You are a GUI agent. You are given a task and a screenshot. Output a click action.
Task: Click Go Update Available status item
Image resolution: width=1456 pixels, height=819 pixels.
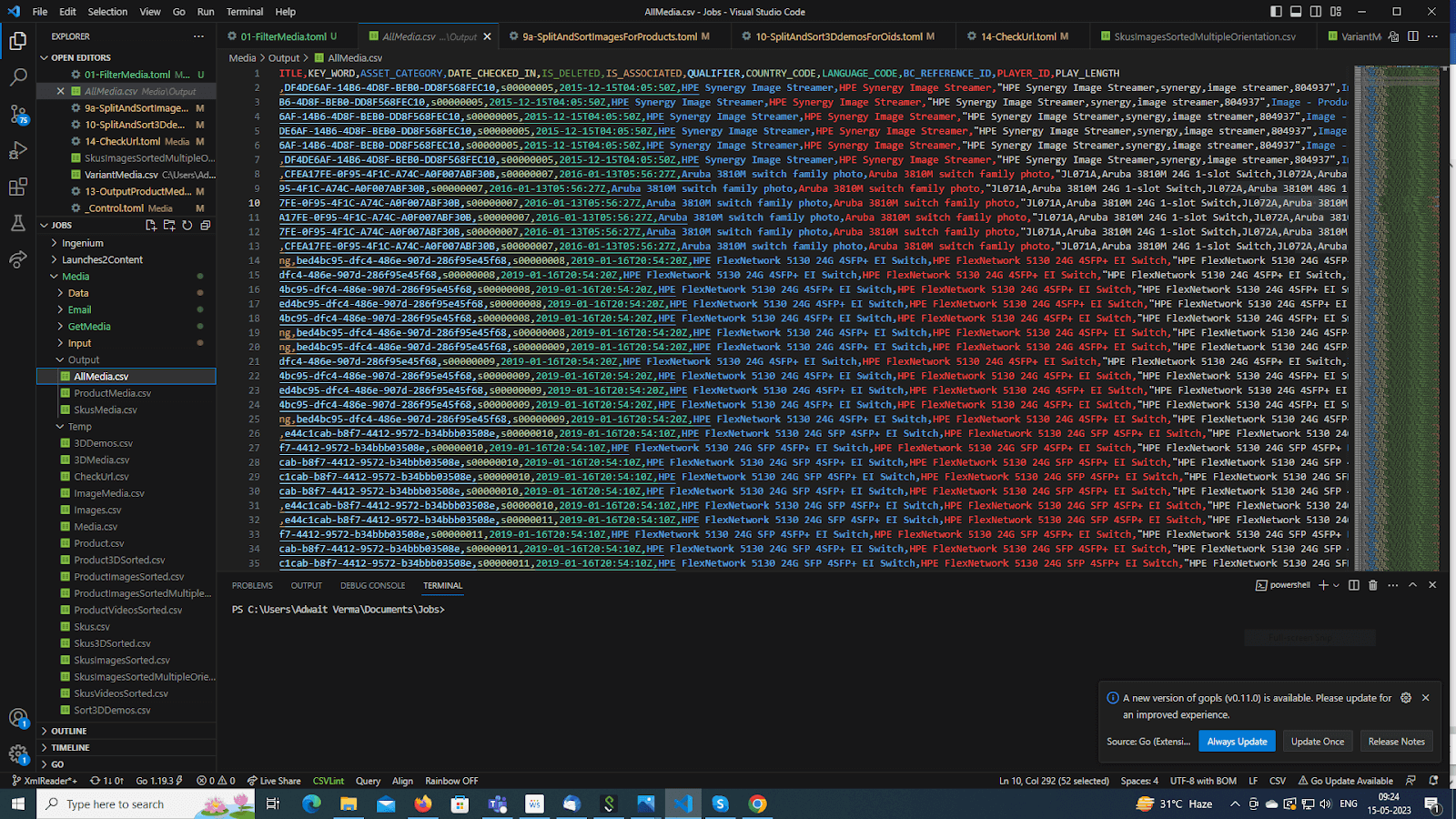coord(1345,781)
